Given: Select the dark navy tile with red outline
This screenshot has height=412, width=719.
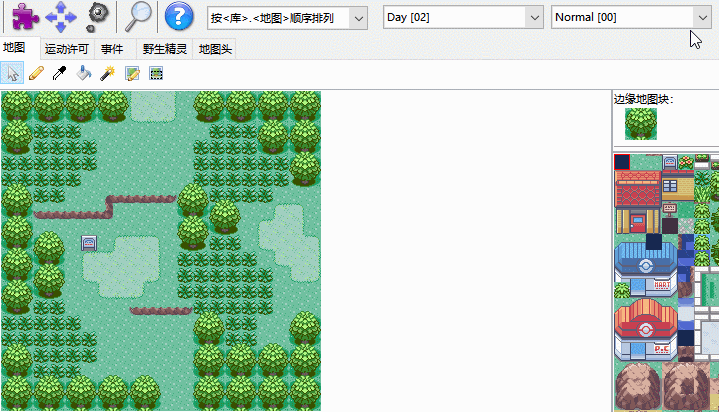Looking at the screenshot, I should (x=622, y=162).
